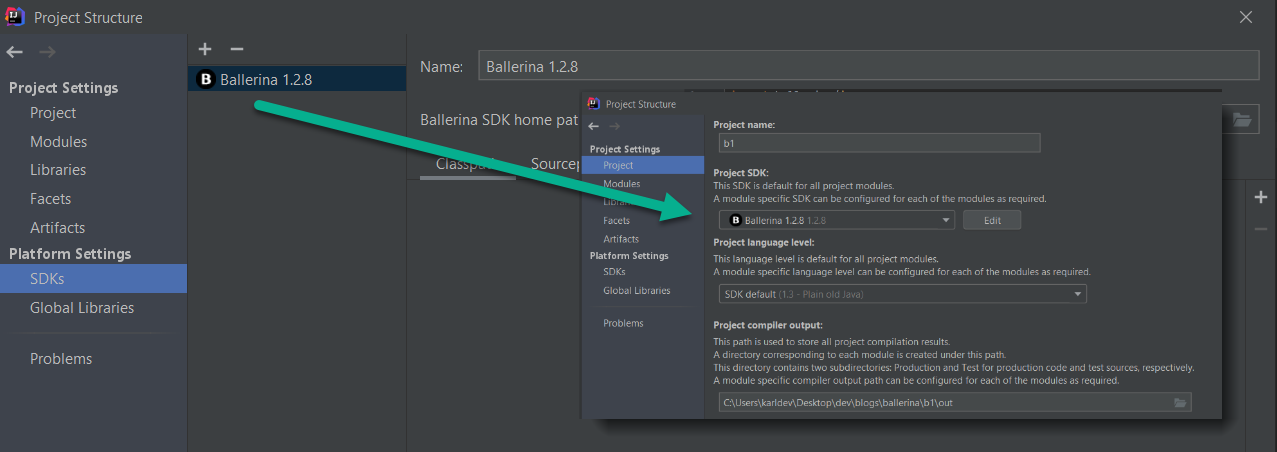Browse SDK home path with the folder icon in outer window
Image resolution: width=1277 pixels, height=452 pixels.
coord(1242,120)
